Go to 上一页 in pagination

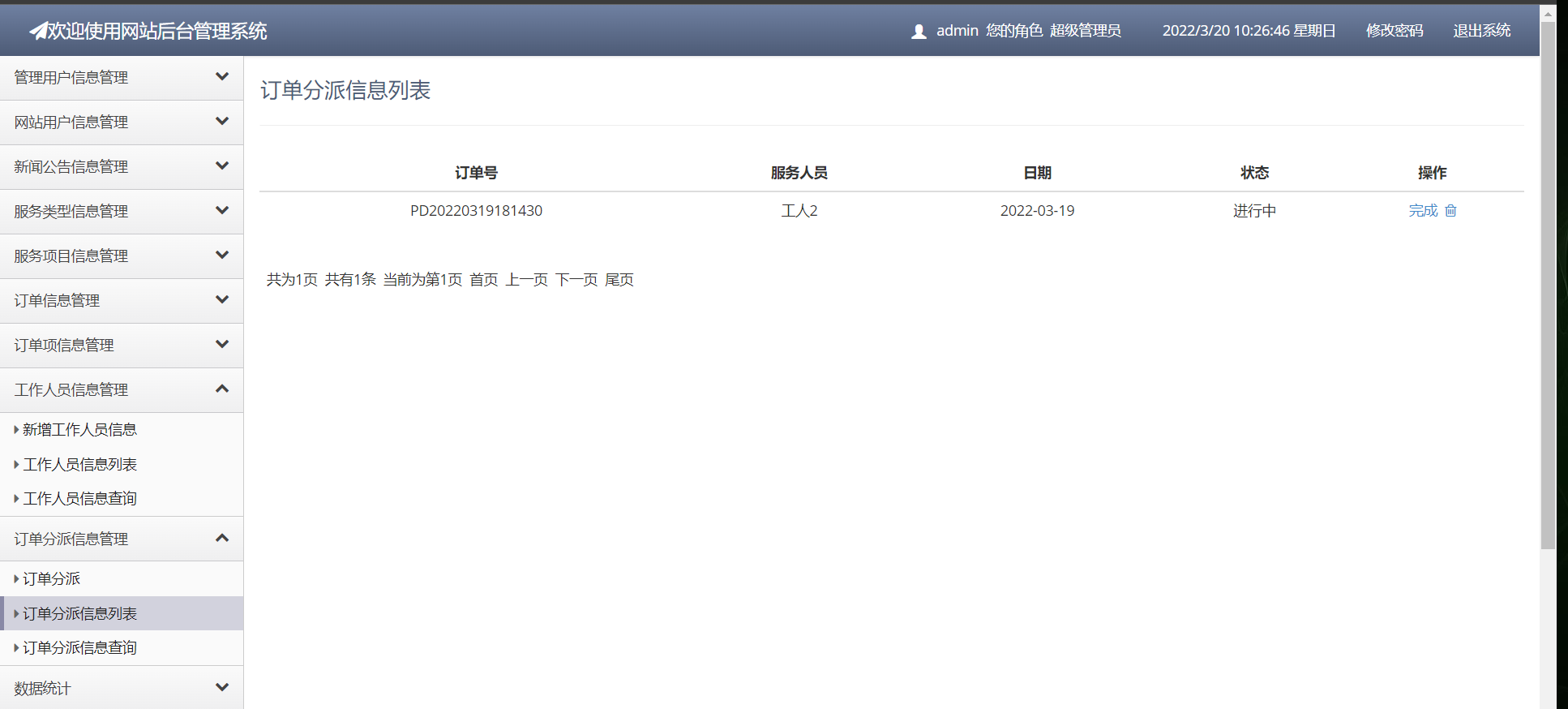click(527, 280)
